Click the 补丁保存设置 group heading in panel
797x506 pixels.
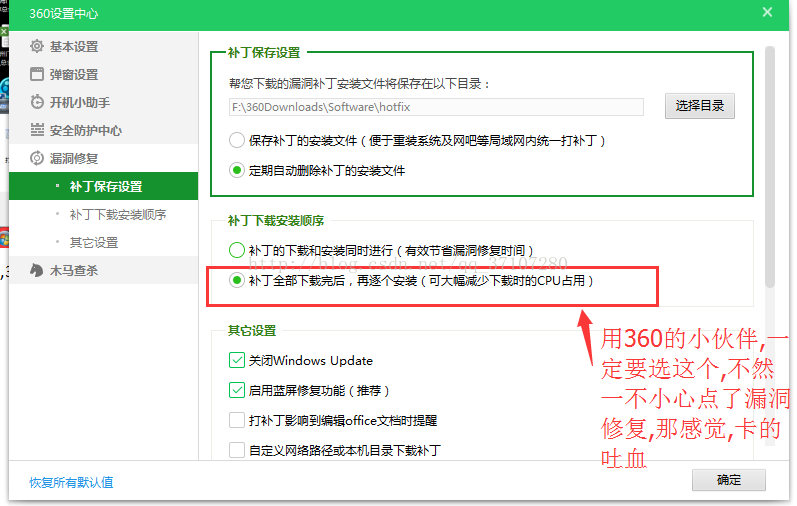264,52
